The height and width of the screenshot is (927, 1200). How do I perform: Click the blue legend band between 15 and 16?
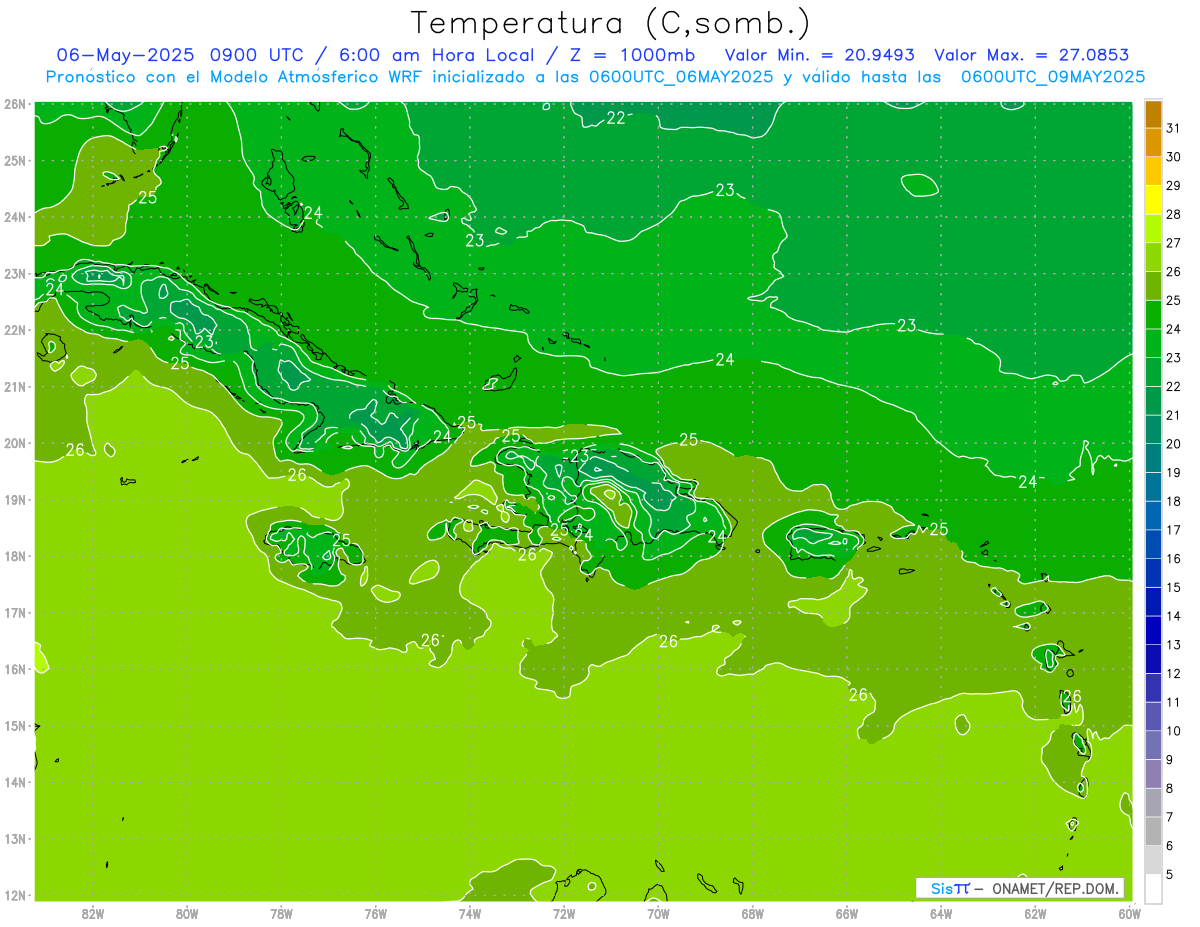point(1153,573)
